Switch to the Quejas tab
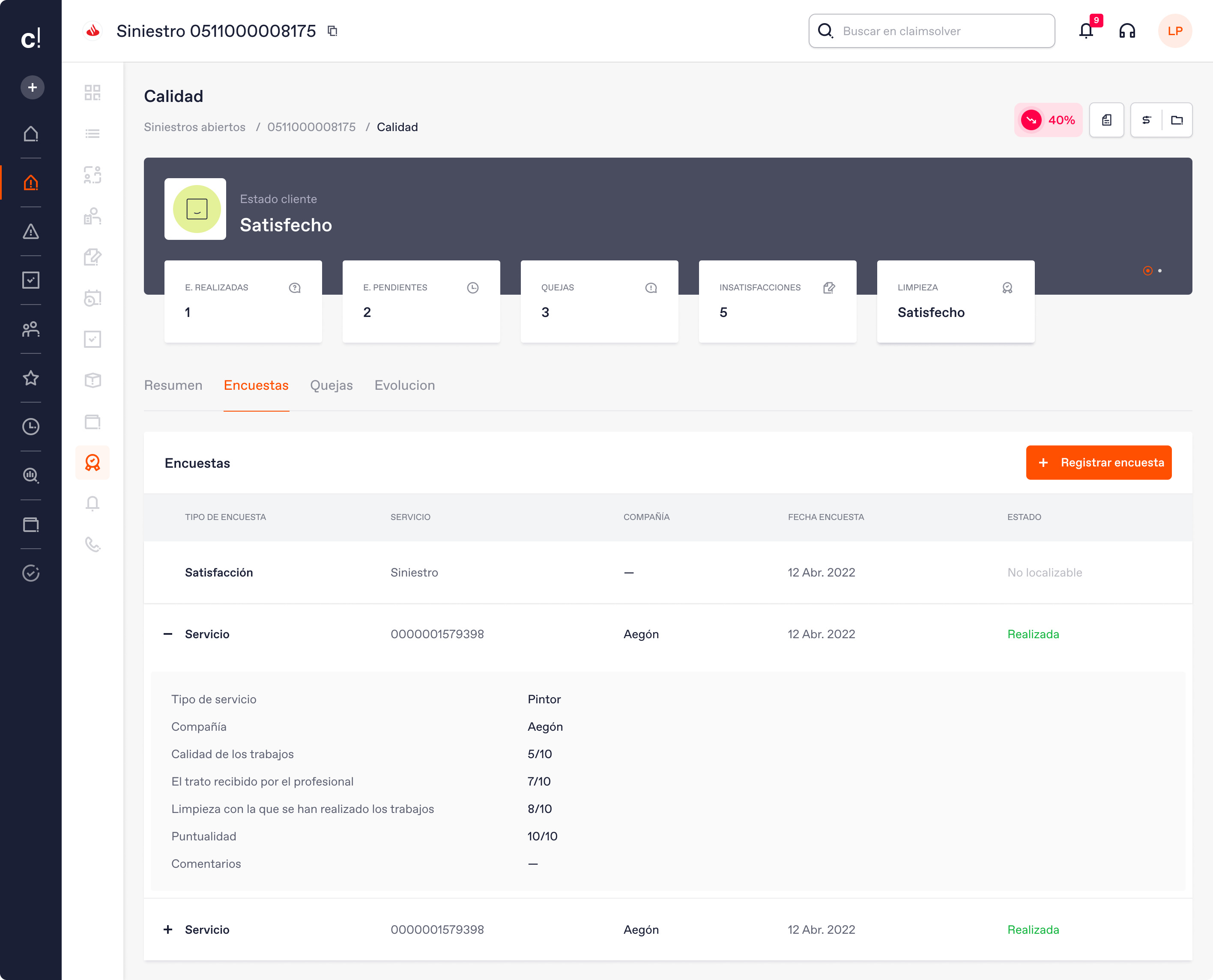1213x980 pixels. coord(332,385)
